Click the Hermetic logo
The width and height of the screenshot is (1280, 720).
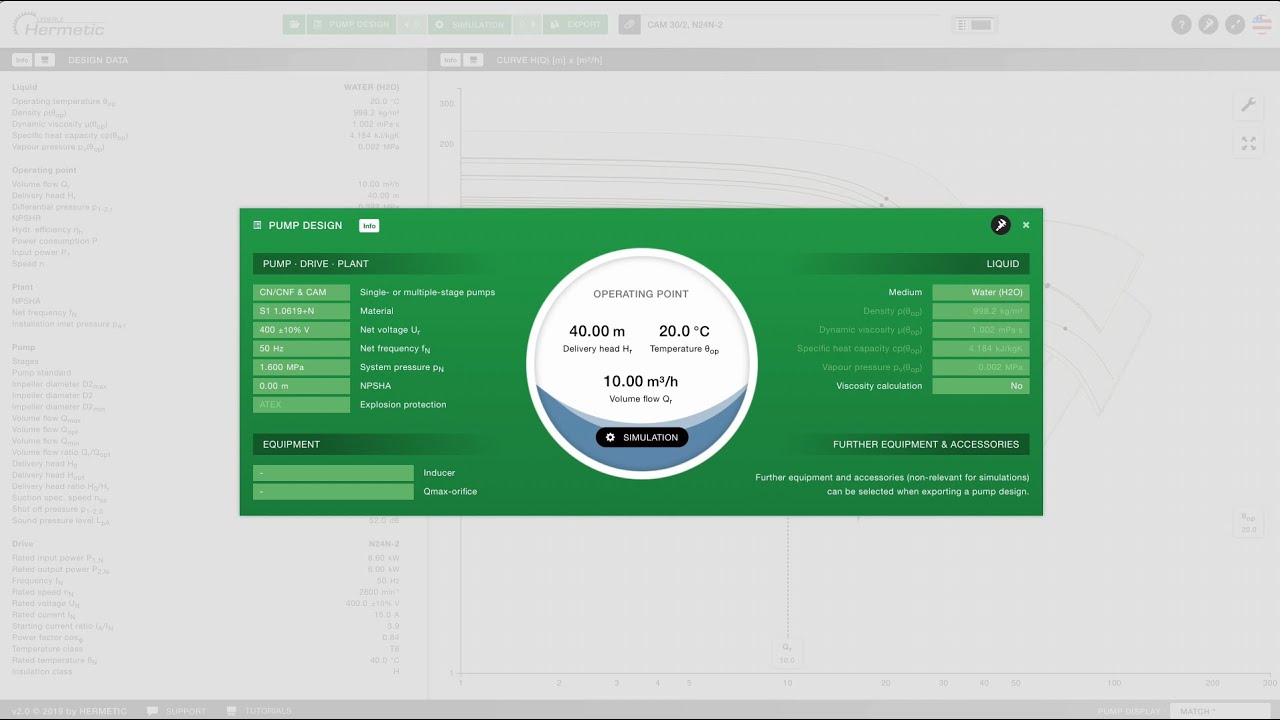click(x=57, y=25)
